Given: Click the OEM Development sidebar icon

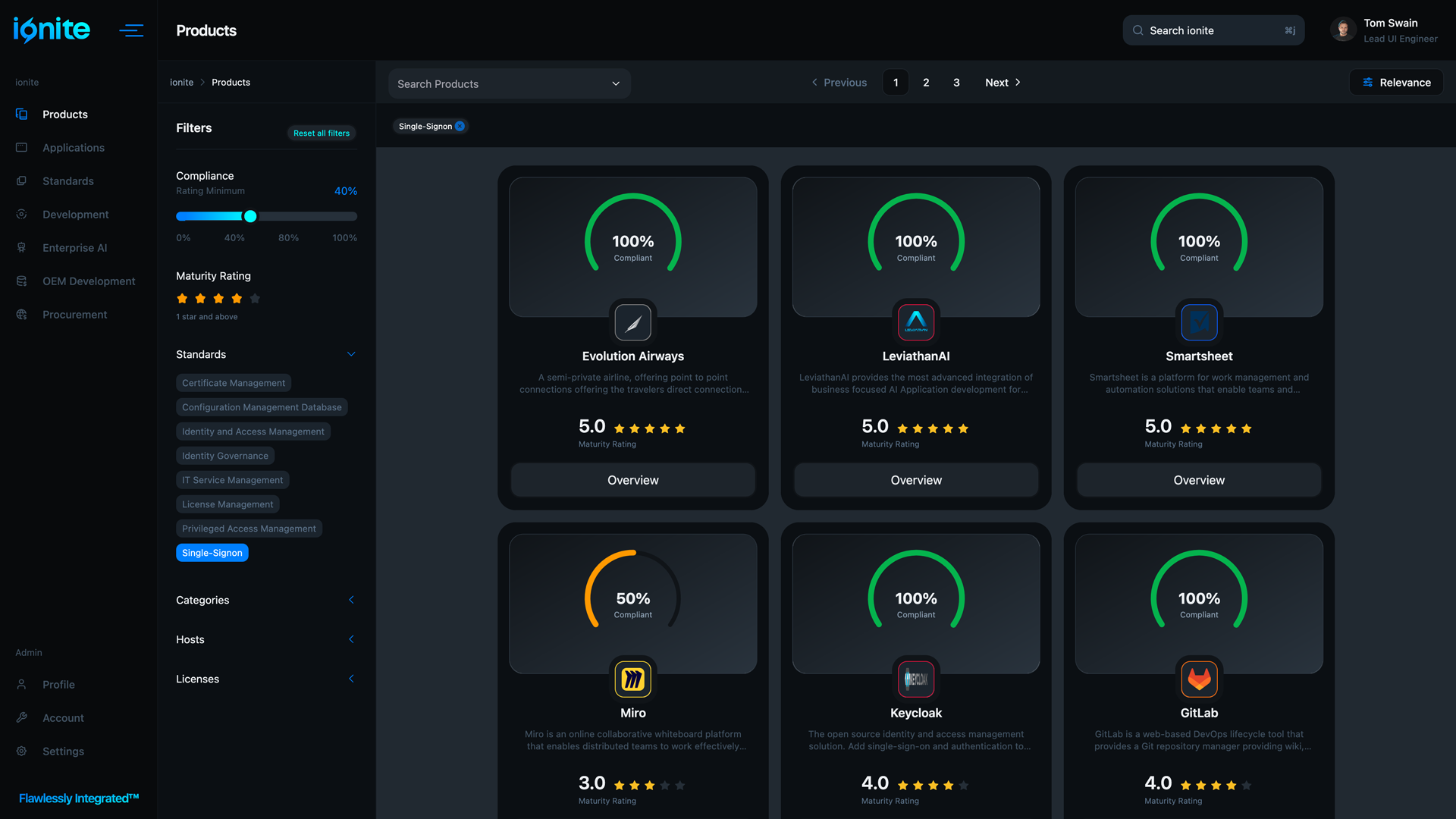Looking at the screenshot, I should click(x=21, y=281).
